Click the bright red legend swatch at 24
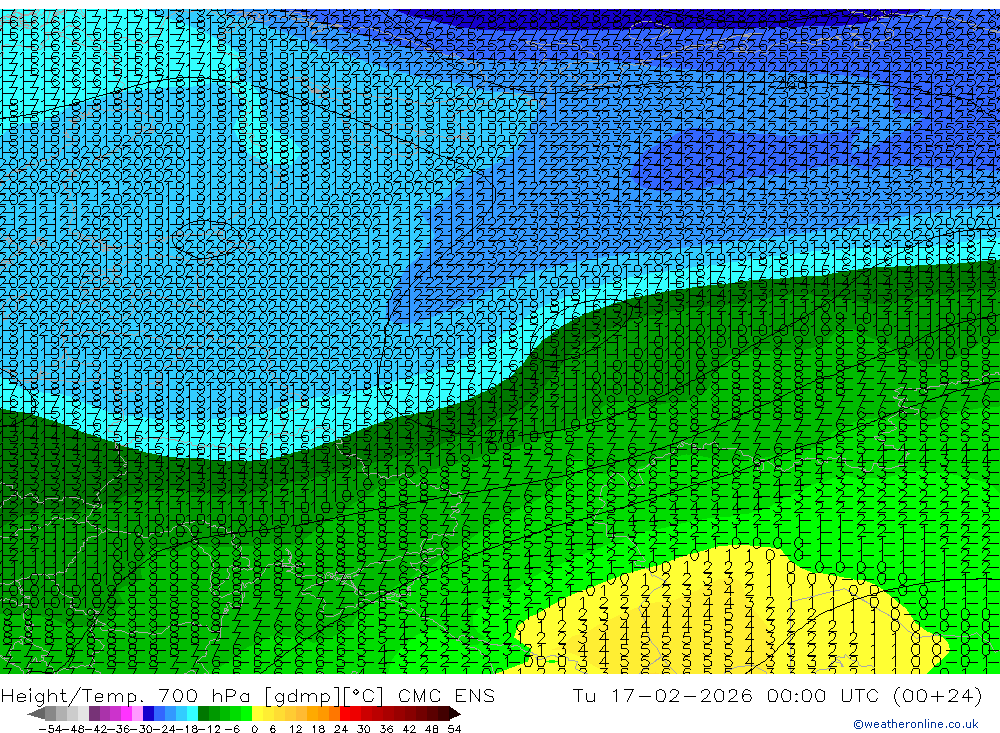The image size is (1000, 733). coord(345,713)
